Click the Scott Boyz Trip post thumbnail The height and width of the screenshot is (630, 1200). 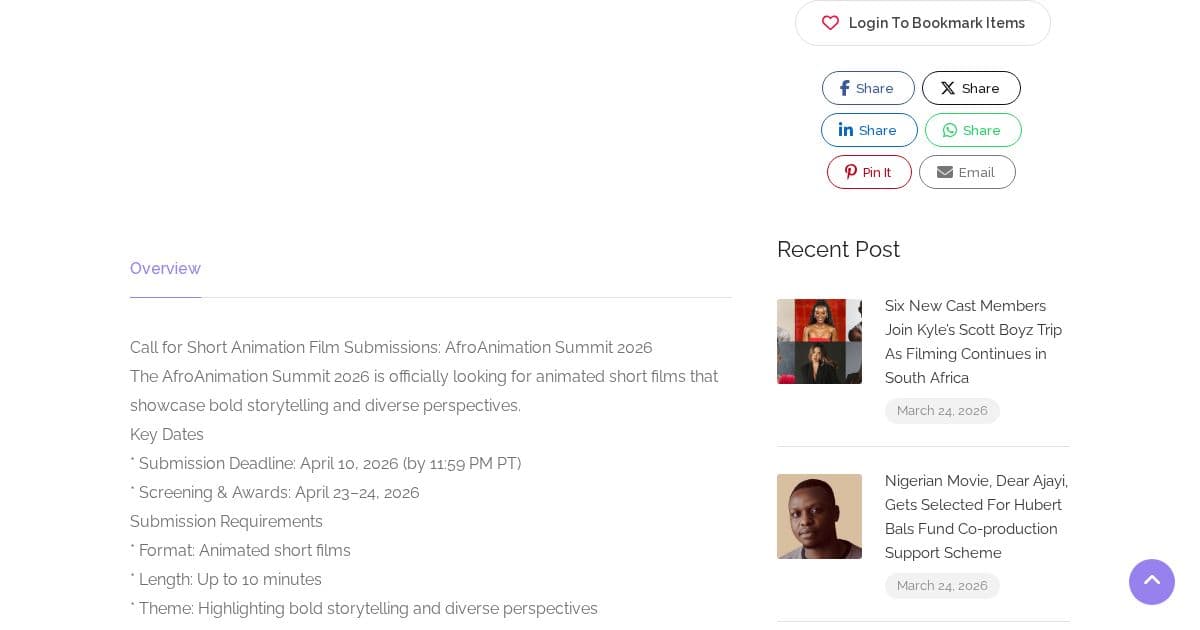tap(819, 341)
